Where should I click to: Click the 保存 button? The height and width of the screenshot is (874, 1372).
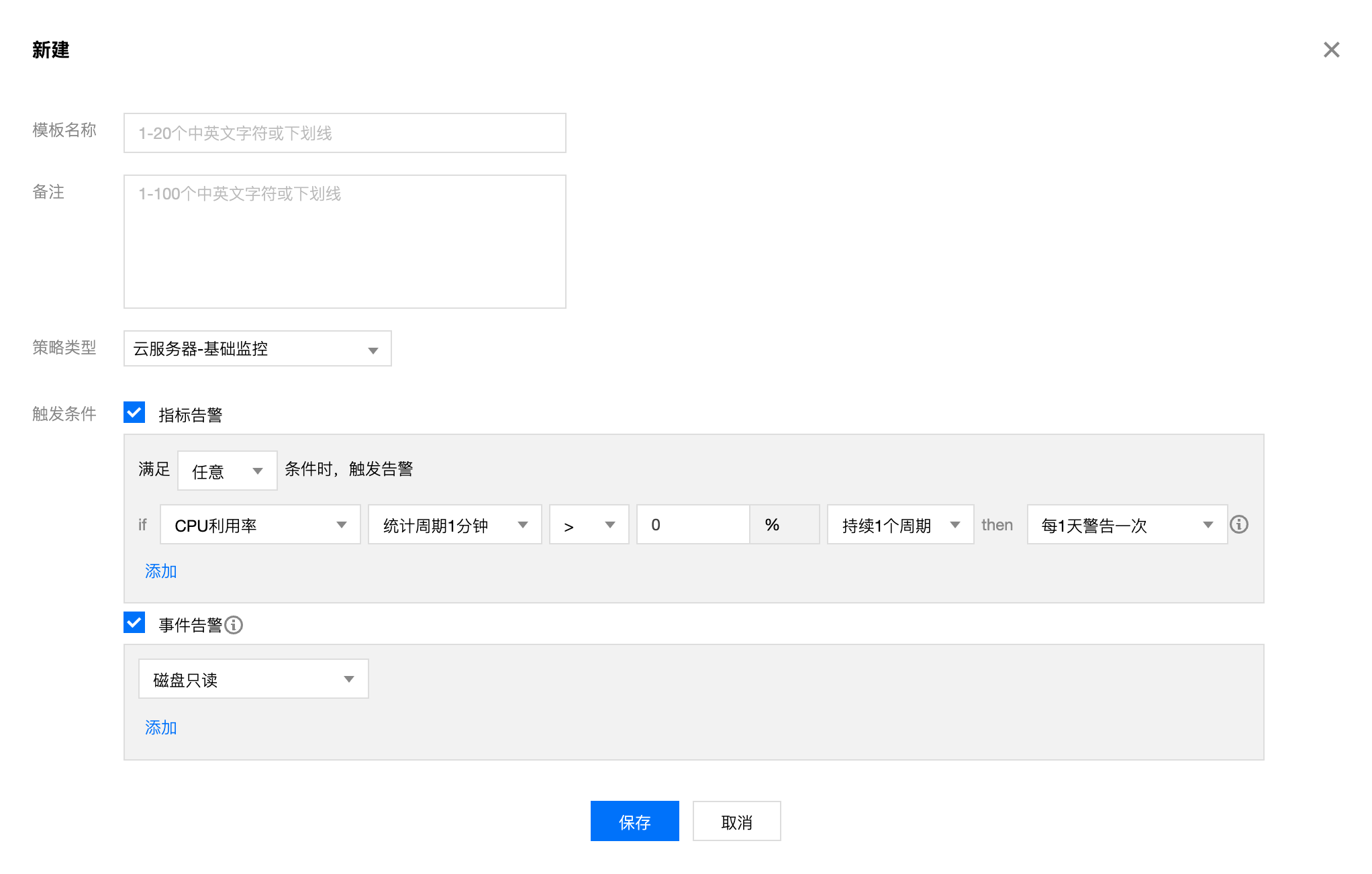tap(634, 821)
